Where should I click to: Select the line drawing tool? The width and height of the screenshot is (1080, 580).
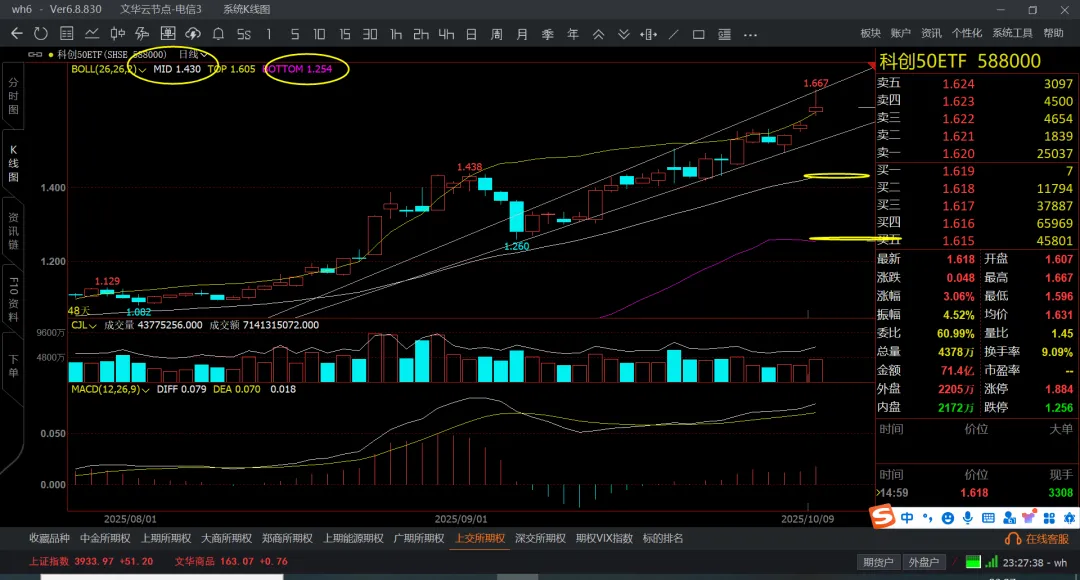click(x=673, y=34)
